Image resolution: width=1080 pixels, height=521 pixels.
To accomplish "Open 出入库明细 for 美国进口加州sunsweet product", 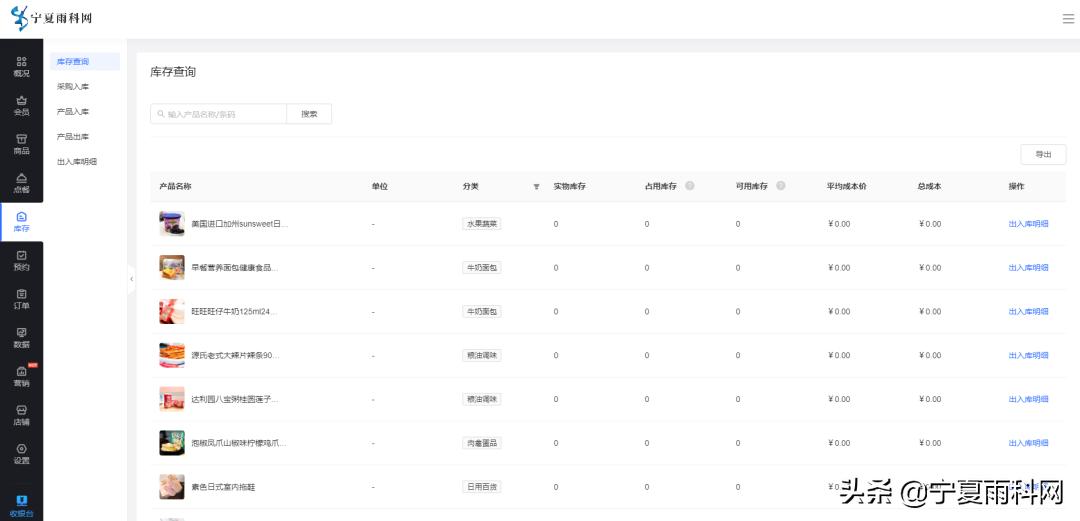I will (1028, 224).
